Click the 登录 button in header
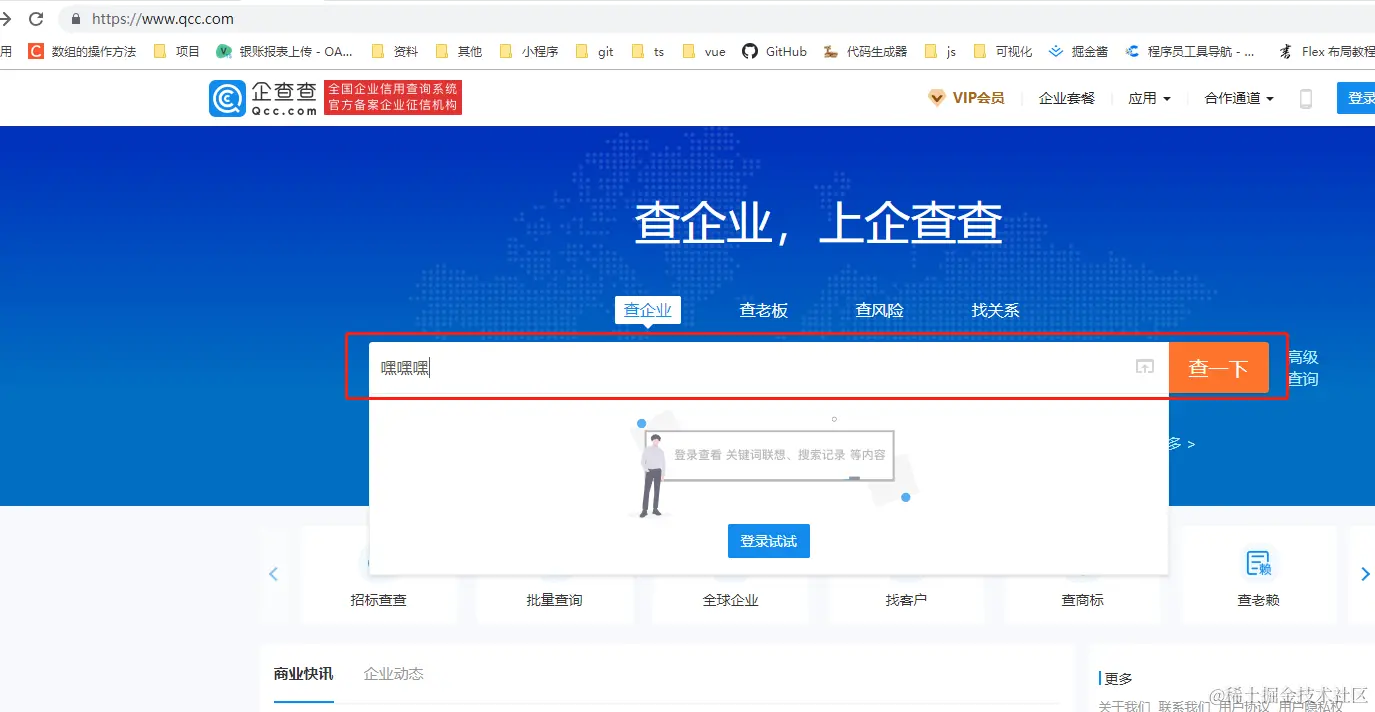 tap(1357, 98)
